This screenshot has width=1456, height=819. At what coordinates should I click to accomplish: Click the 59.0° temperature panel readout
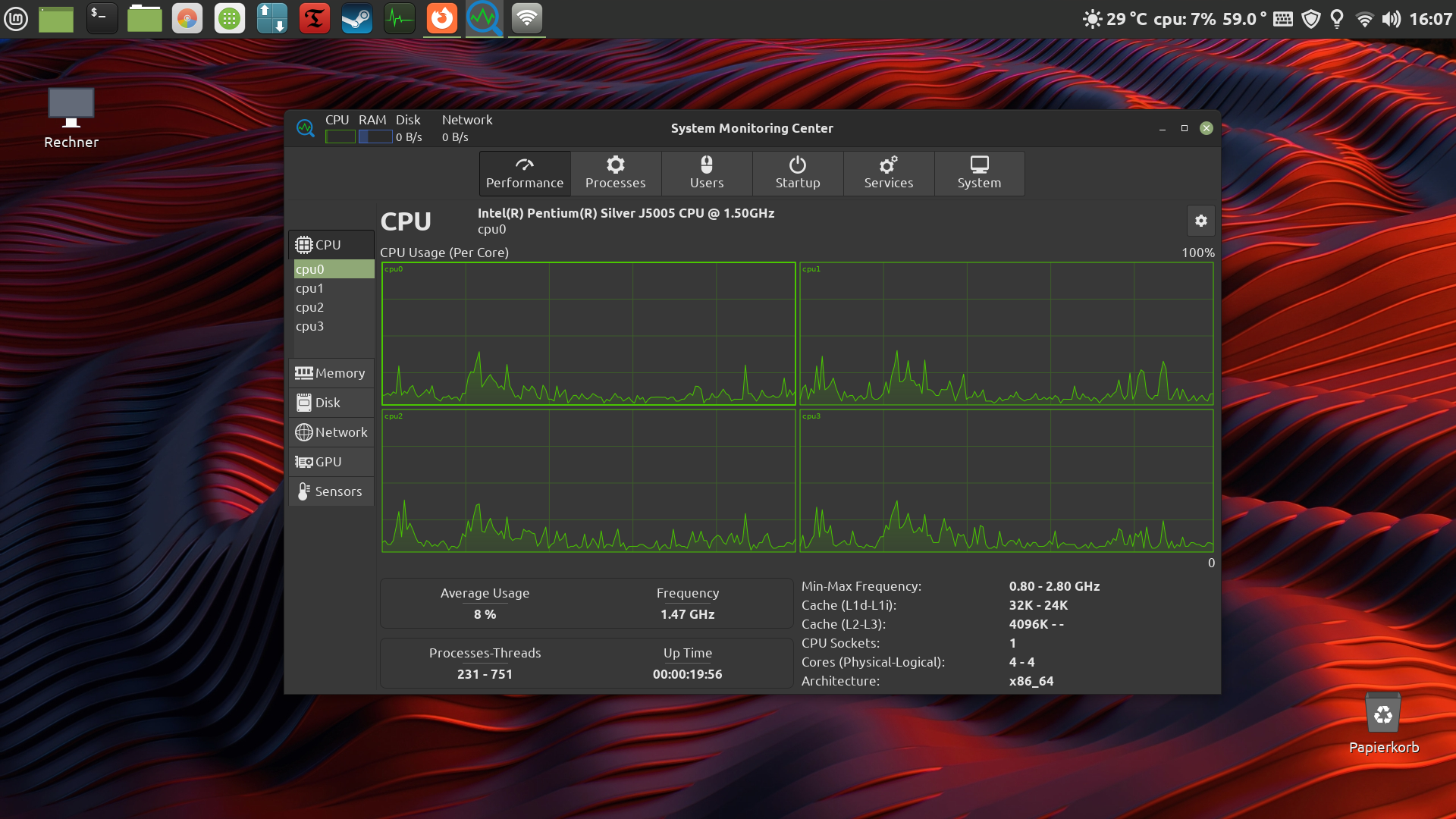pyautogui.click(x=1244, y=19)
